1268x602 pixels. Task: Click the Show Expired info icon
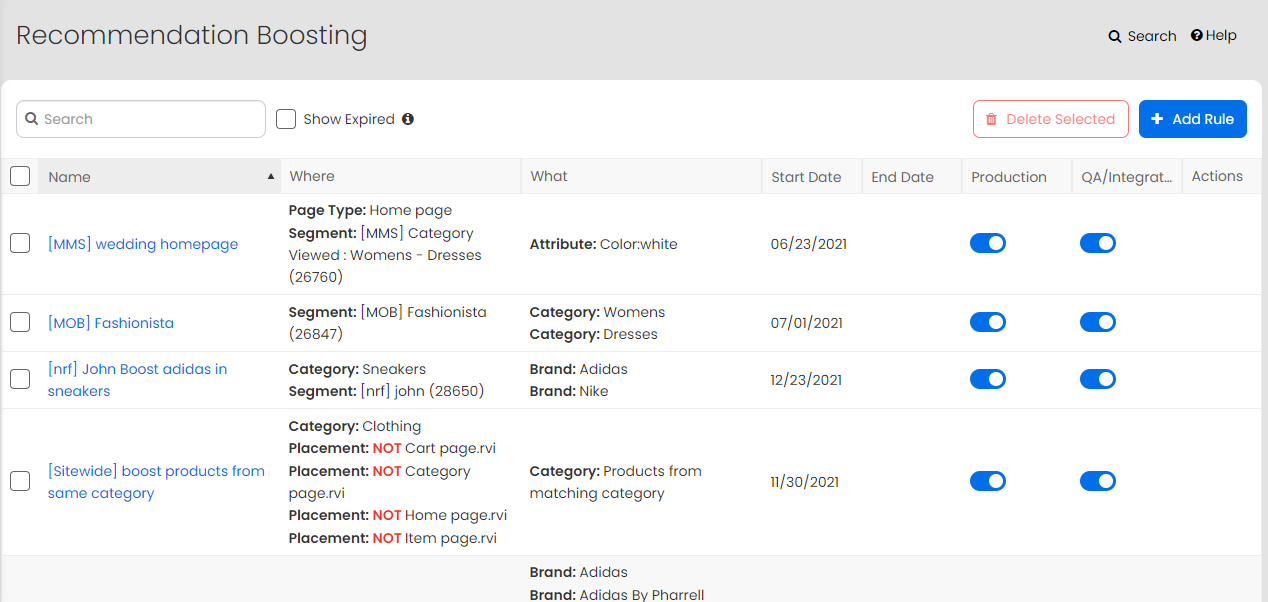[x=408, y=119]
